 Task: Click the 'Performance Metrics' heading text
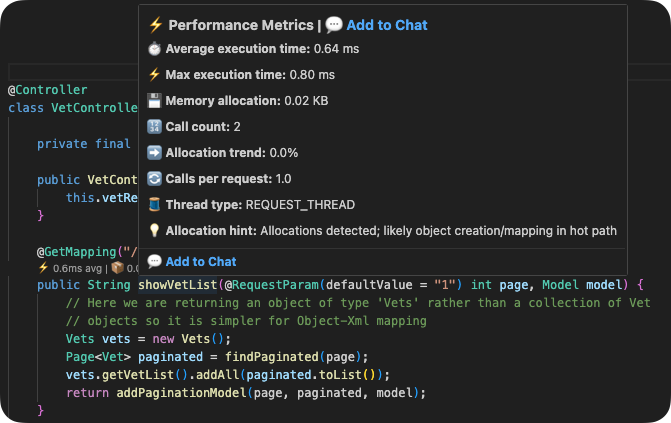(x=241, y=25)
